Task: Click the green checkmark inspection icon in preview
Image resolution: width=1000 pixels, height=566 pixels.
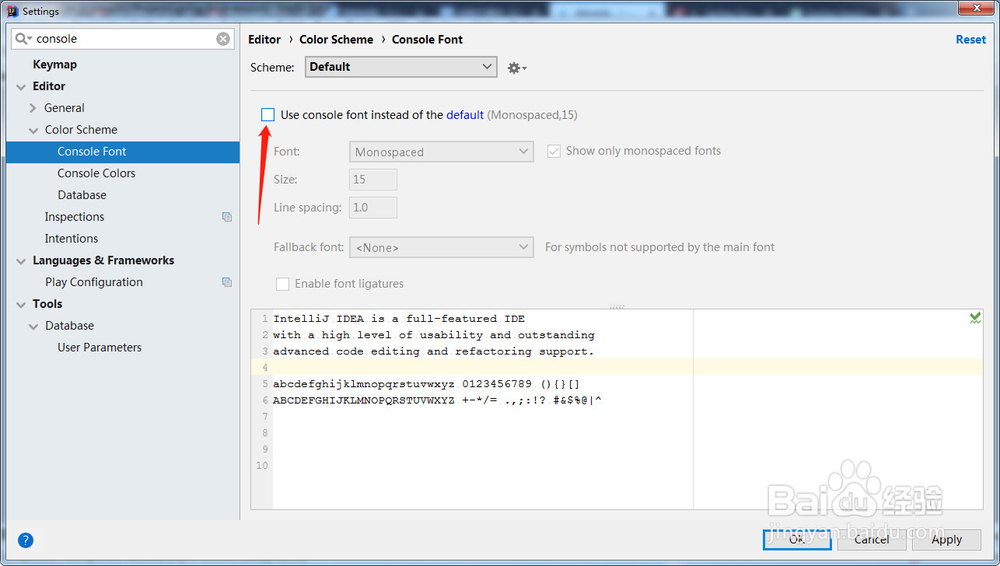Action: [974, 318]
